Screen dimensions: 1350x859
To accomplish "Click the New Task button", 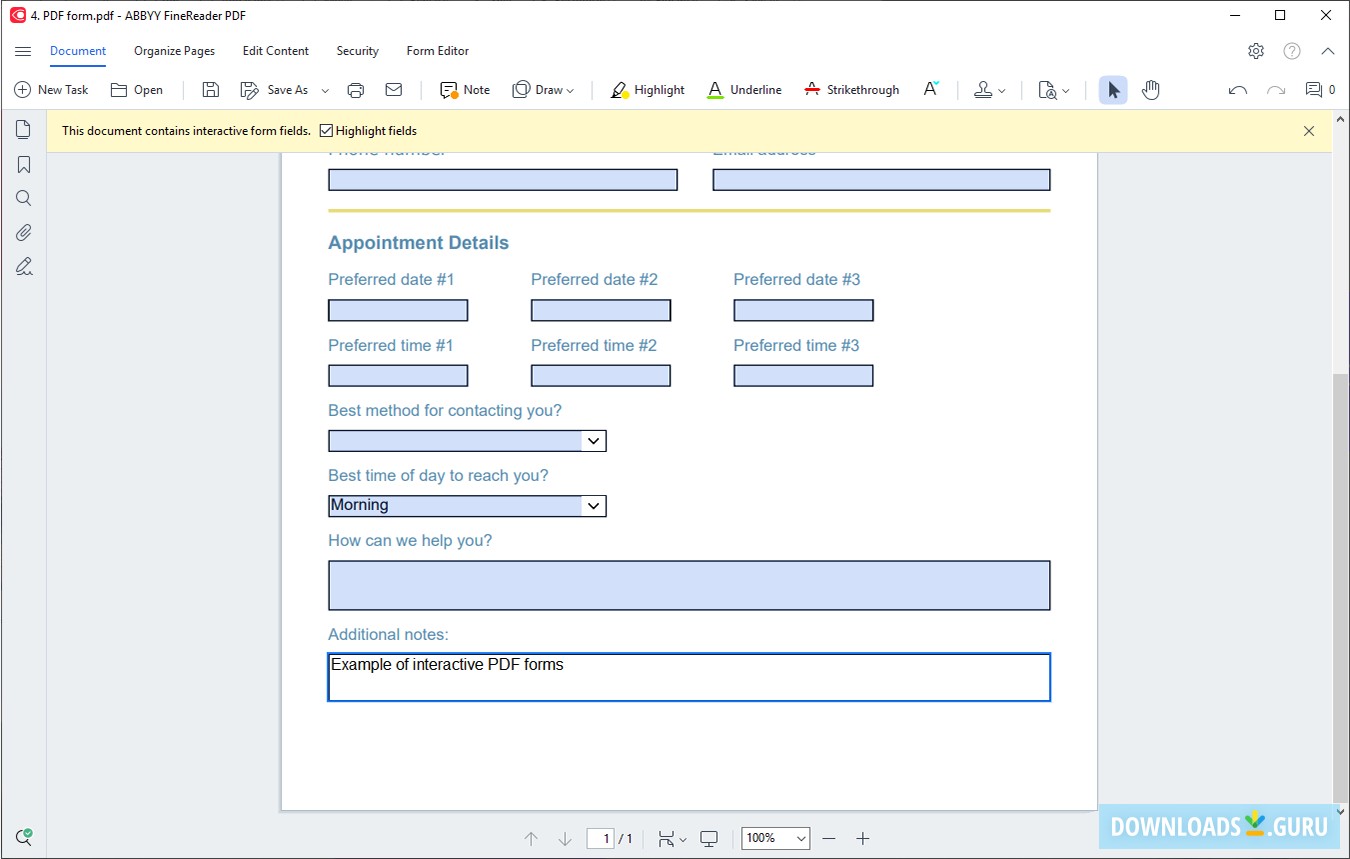I will tap(51, 90).
